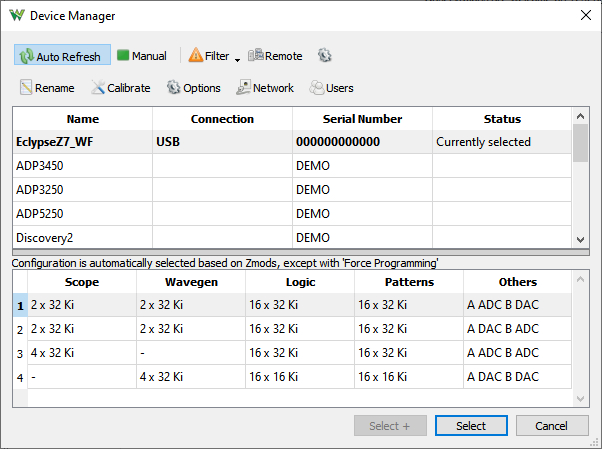
Task: Click the A DAC B ADC cell
Action: tap(518, 329)
